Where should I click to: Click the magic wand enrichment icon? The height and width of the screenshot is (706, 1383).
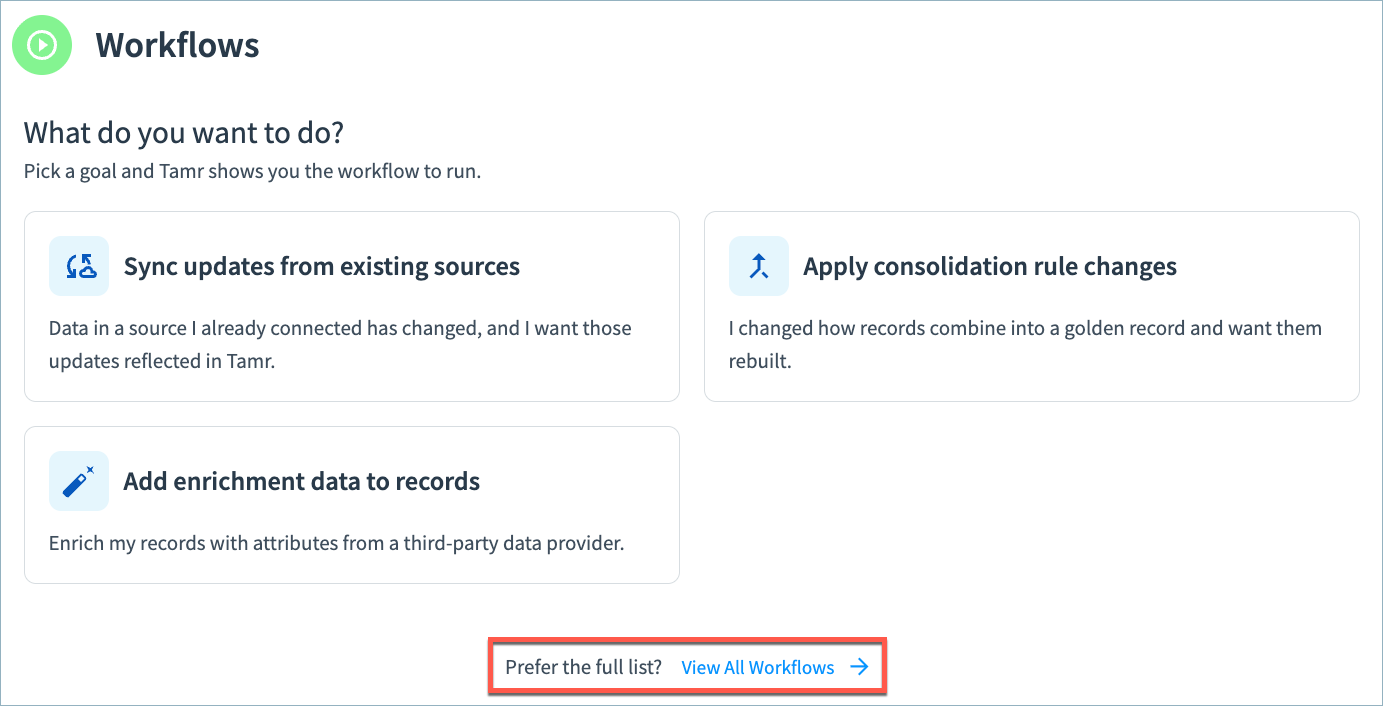79,481
